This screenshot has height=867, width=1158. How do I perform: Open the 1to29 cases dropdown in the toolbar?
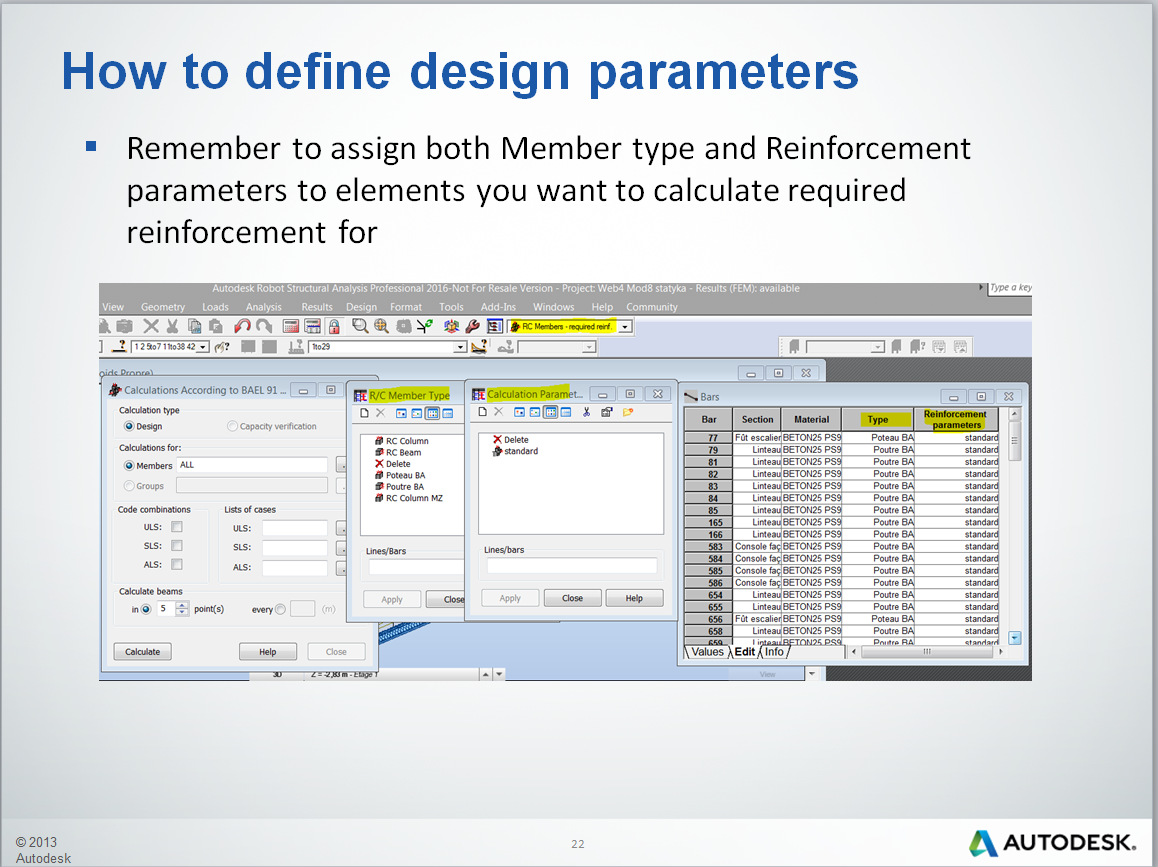(461, 347)
